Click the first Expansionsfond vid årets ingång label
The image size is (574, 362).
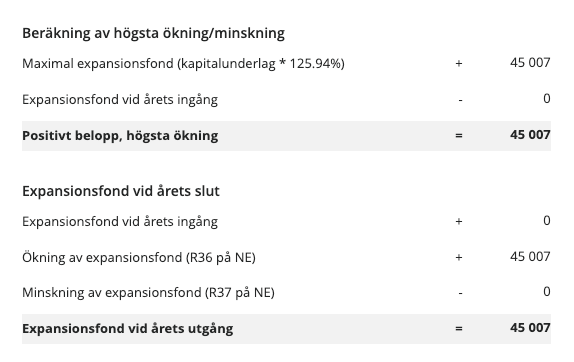pyautogui.click(x=120, y=100)
